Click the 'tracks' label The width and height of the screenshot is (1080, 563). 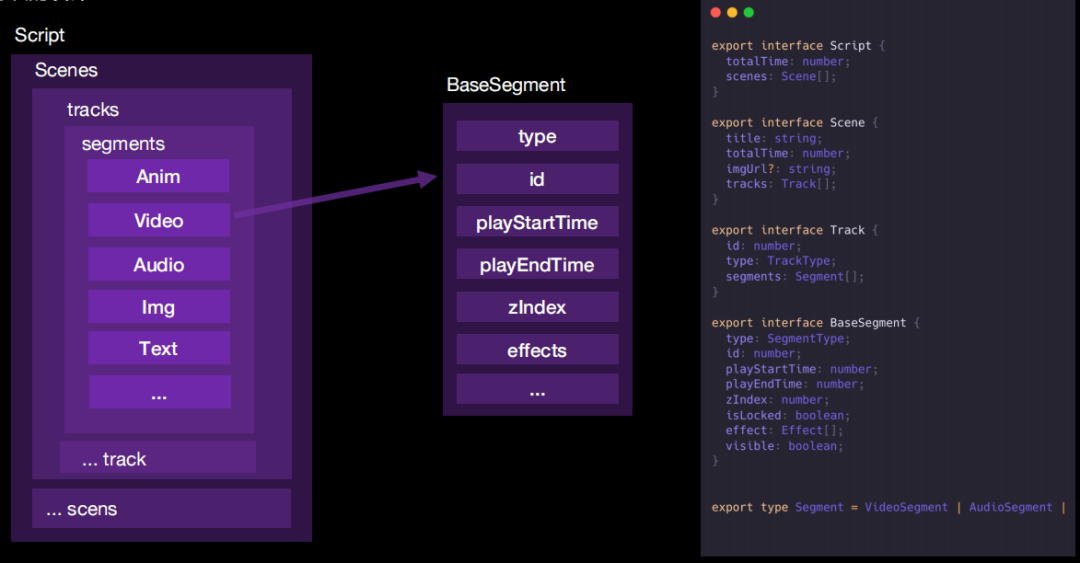coord(92,110)
